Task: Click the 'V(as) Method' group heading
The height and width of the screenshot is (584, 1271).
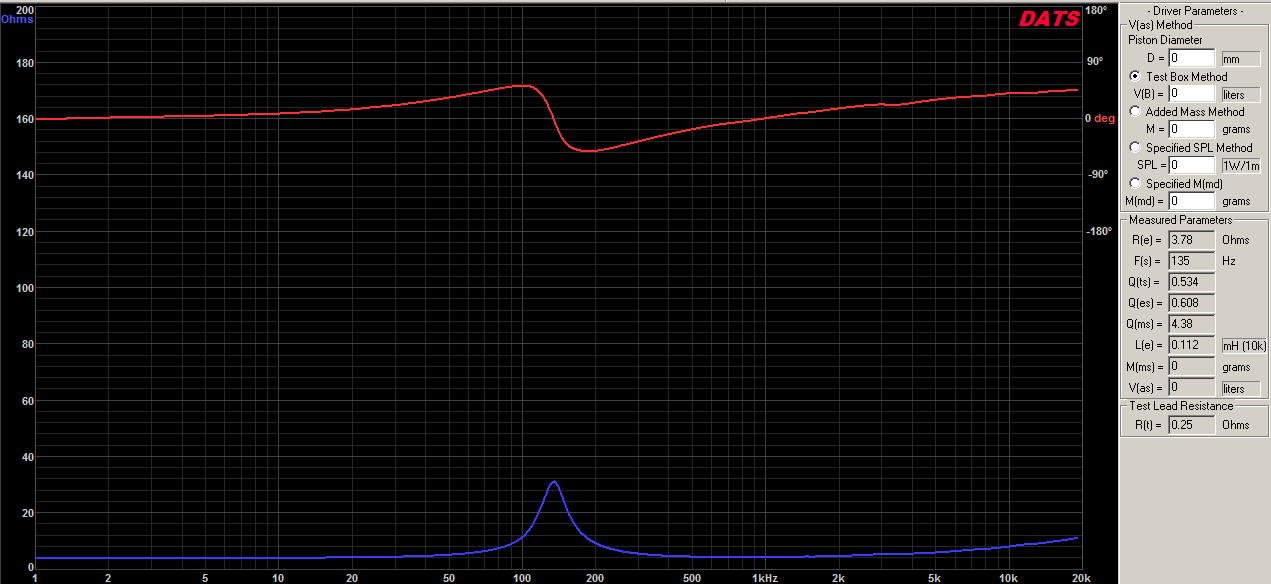Action: click(x=1160, y=25)
